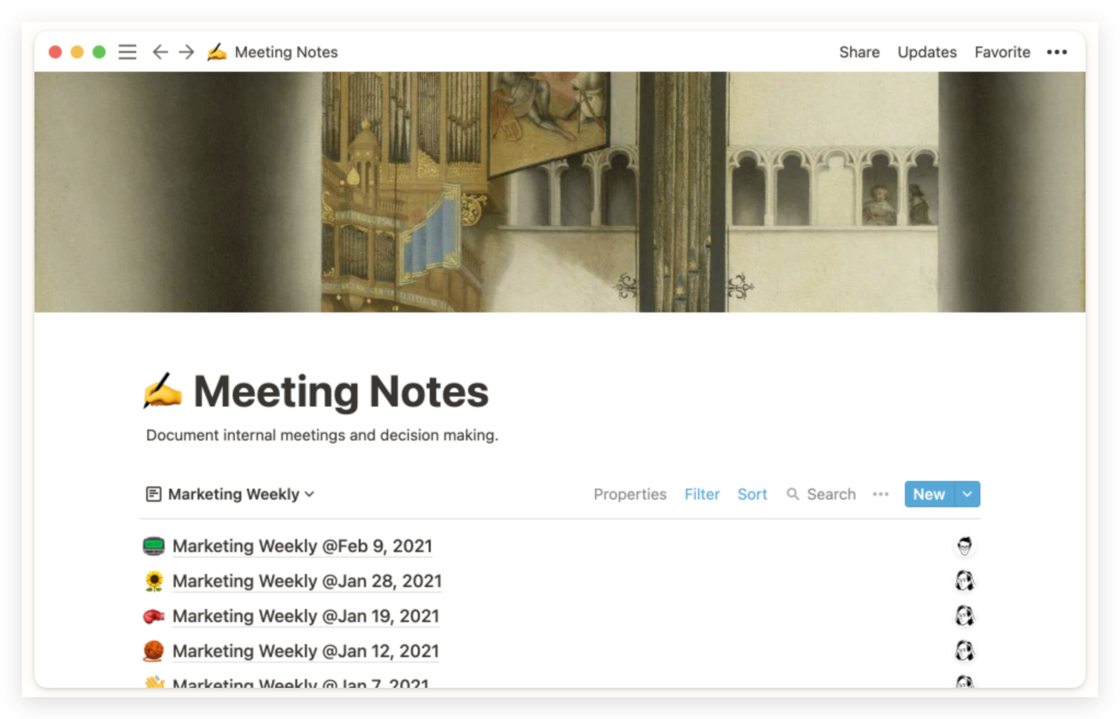Open Marketing Weekly @Jan 19, 2021
1120x719 pixels.
306,616
